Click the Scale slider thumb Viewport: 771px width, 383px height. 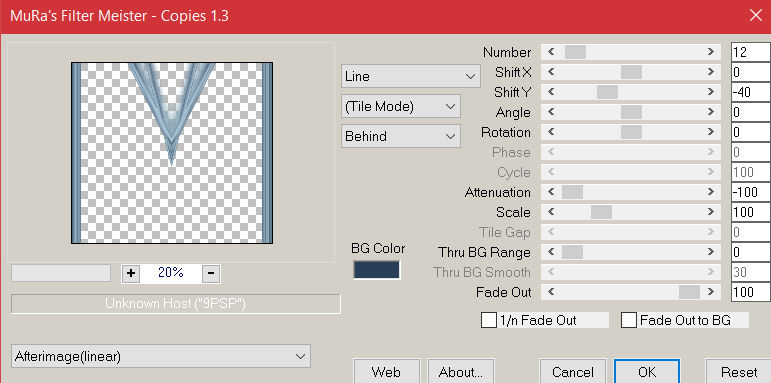[x=601, y=212]
